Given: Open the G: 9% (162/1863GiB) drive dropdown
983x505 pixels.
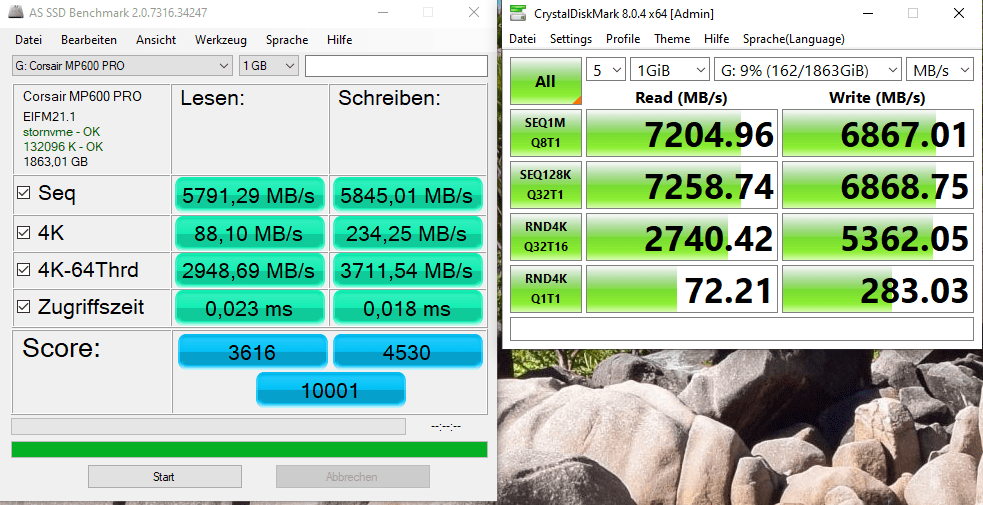Looking at the screenshot, I should [x=808, y=71].
